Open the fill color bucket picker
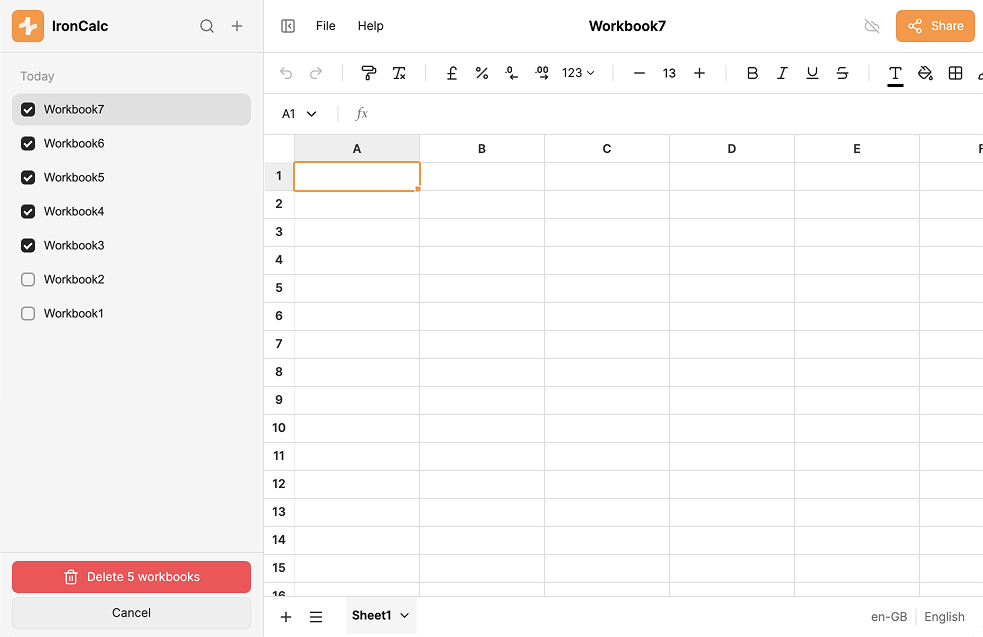983x637 pixels. point(925,73)
